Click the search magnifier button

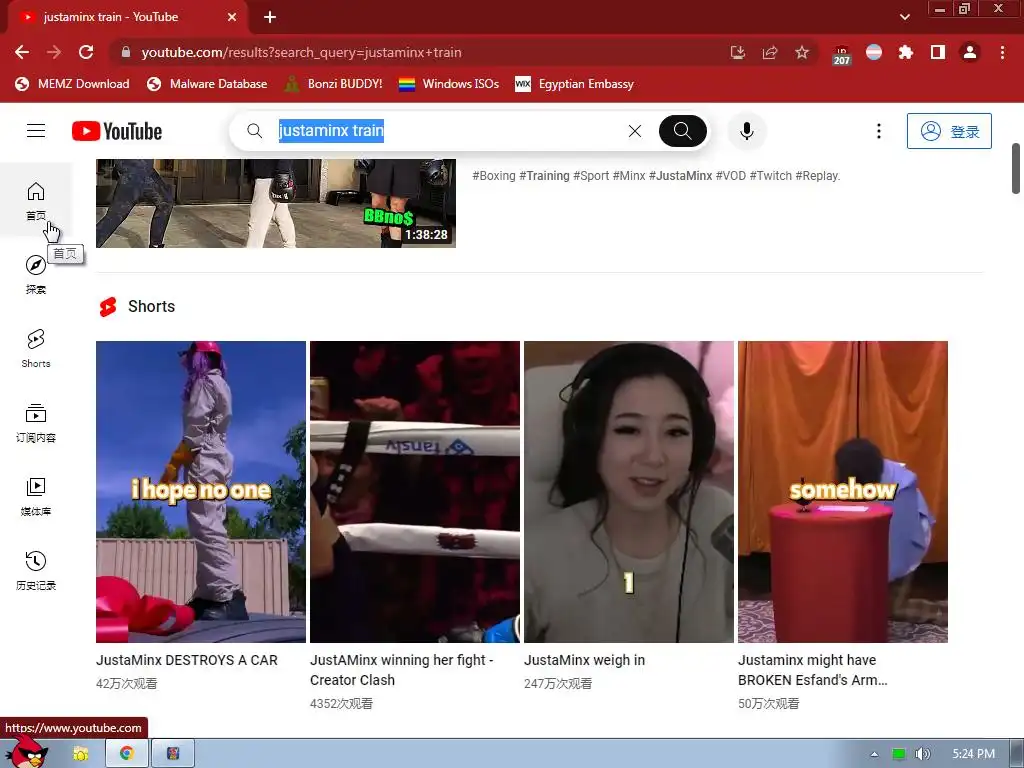tap(682, 131)
